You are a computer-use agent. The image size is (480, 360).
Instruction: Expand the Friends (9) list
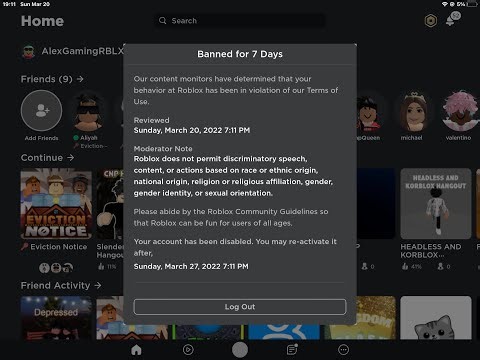click(52, 79)
